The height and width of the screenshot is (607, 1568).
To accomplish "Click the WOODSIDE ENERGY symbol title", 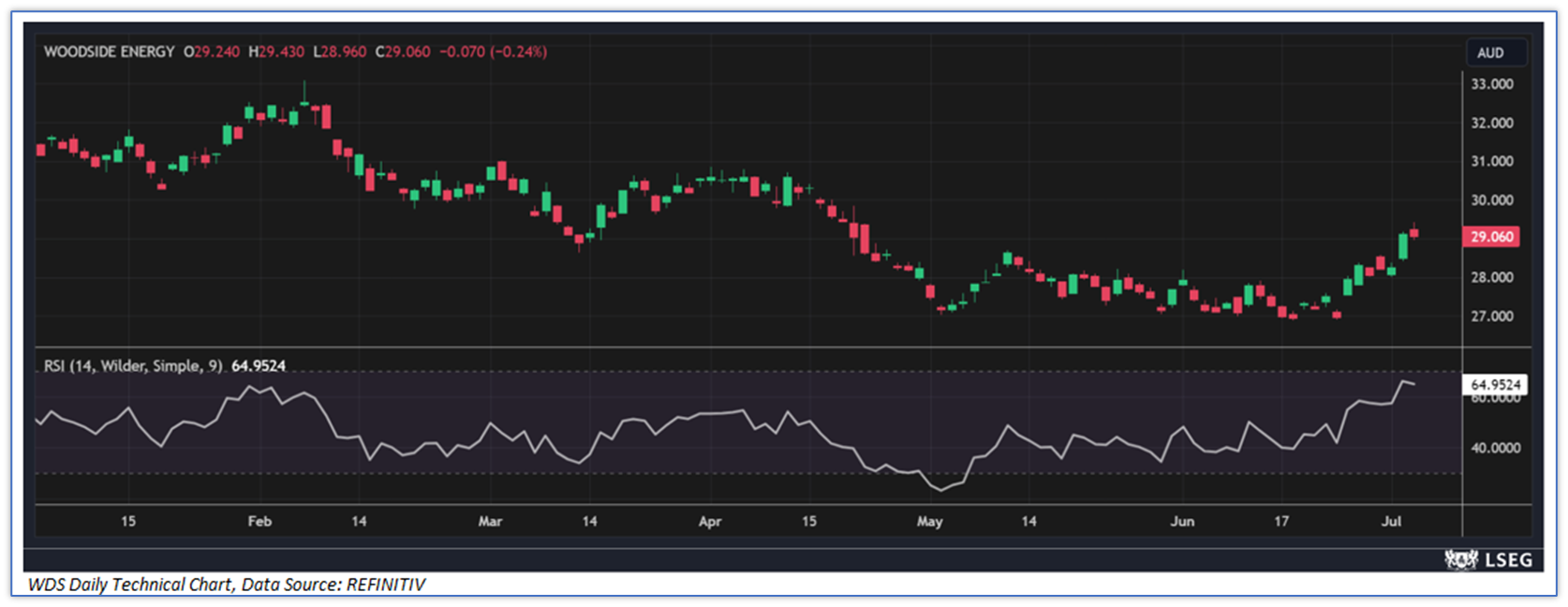I will [x=109, y=52].
